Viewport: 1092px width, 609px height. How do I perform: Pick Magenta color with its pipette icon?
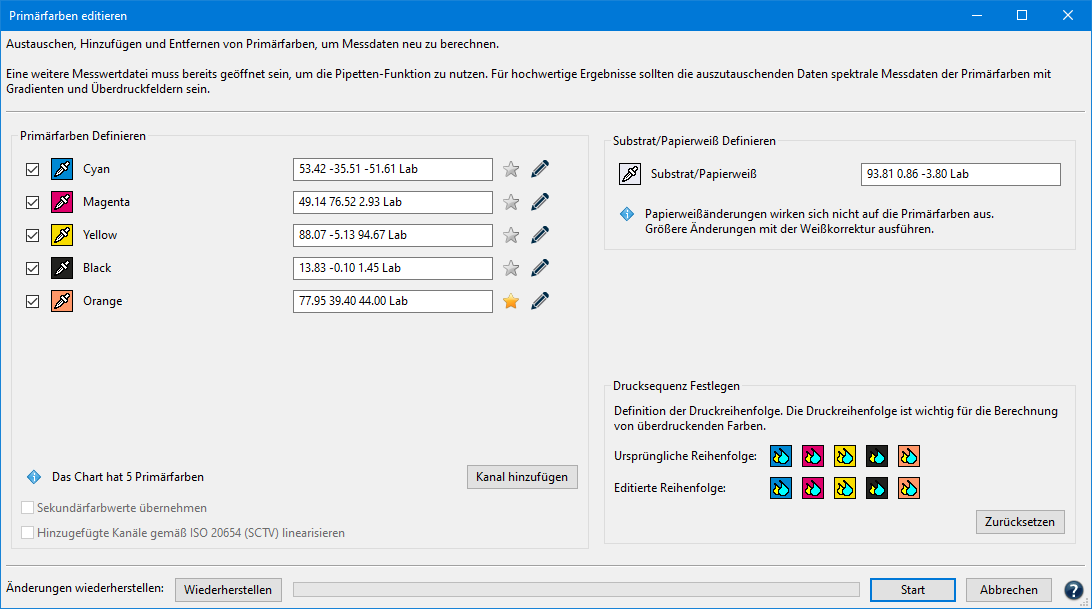click(x=62, y=202)
